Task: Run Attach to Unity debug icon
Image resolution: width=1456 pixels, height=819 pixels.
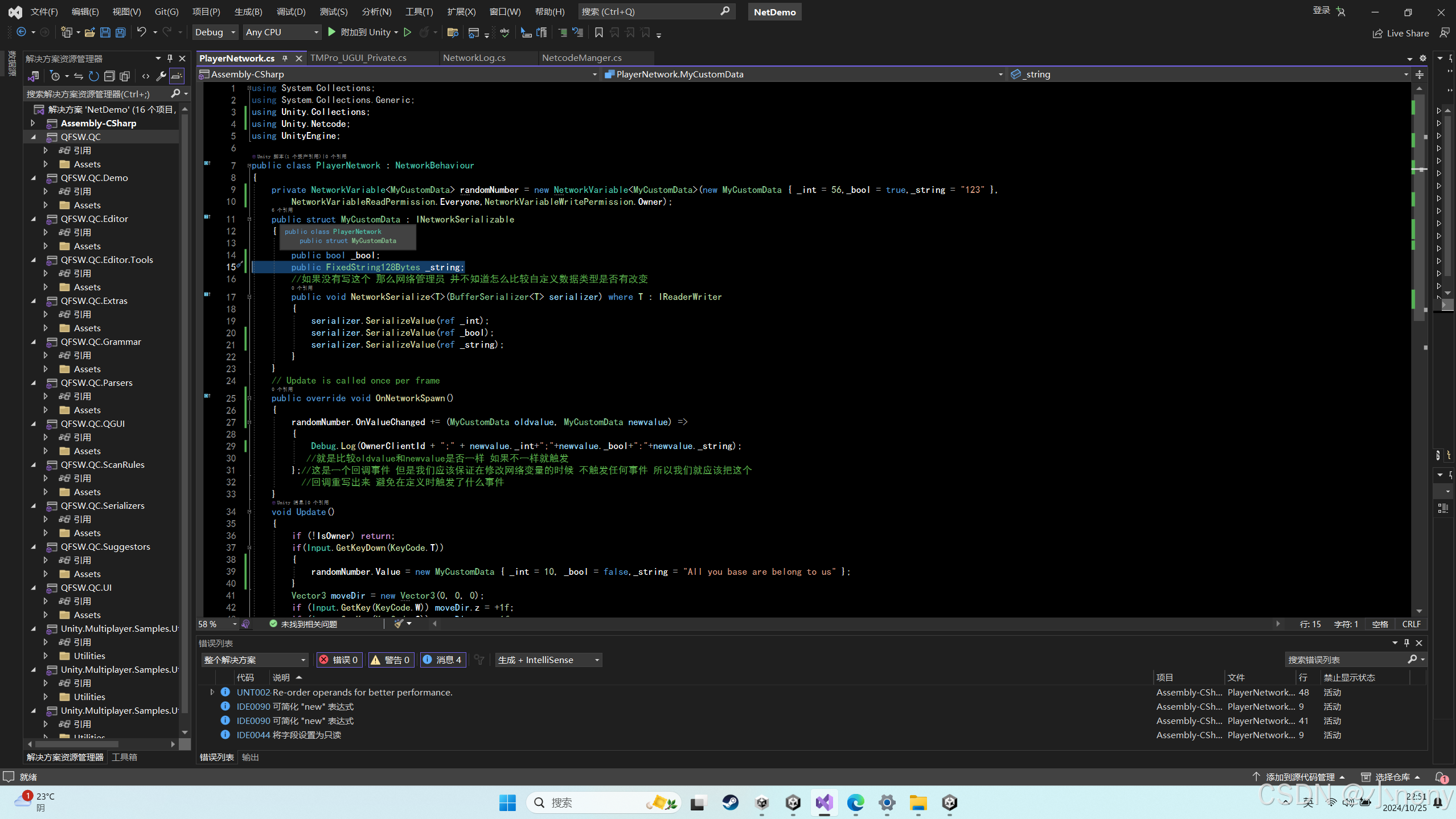Action: click(332, 32)
